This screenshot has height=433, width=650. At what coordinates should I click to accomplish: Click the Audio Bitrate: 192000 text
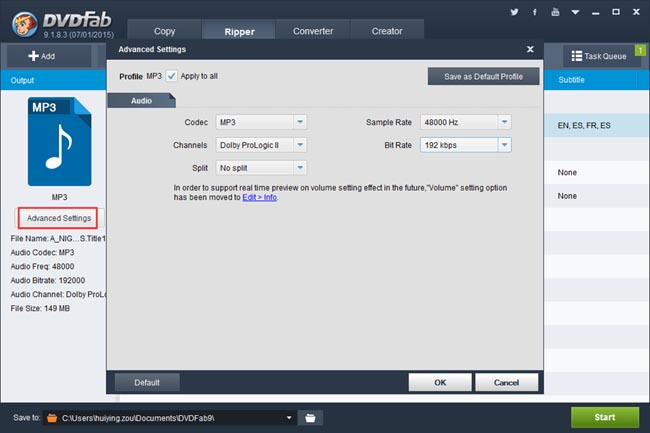point(48,281)
